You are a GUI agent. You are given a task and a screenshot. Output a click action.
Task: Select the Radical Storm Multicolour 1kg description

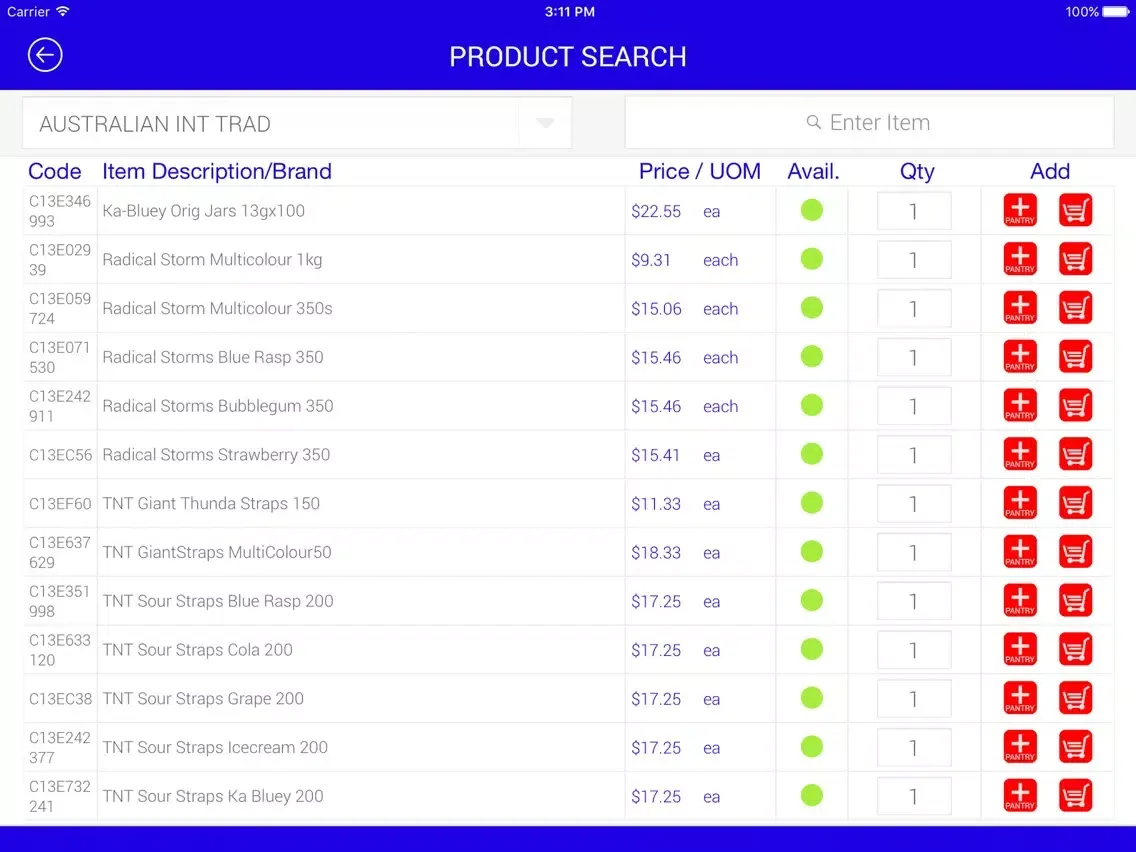[212, 259]
